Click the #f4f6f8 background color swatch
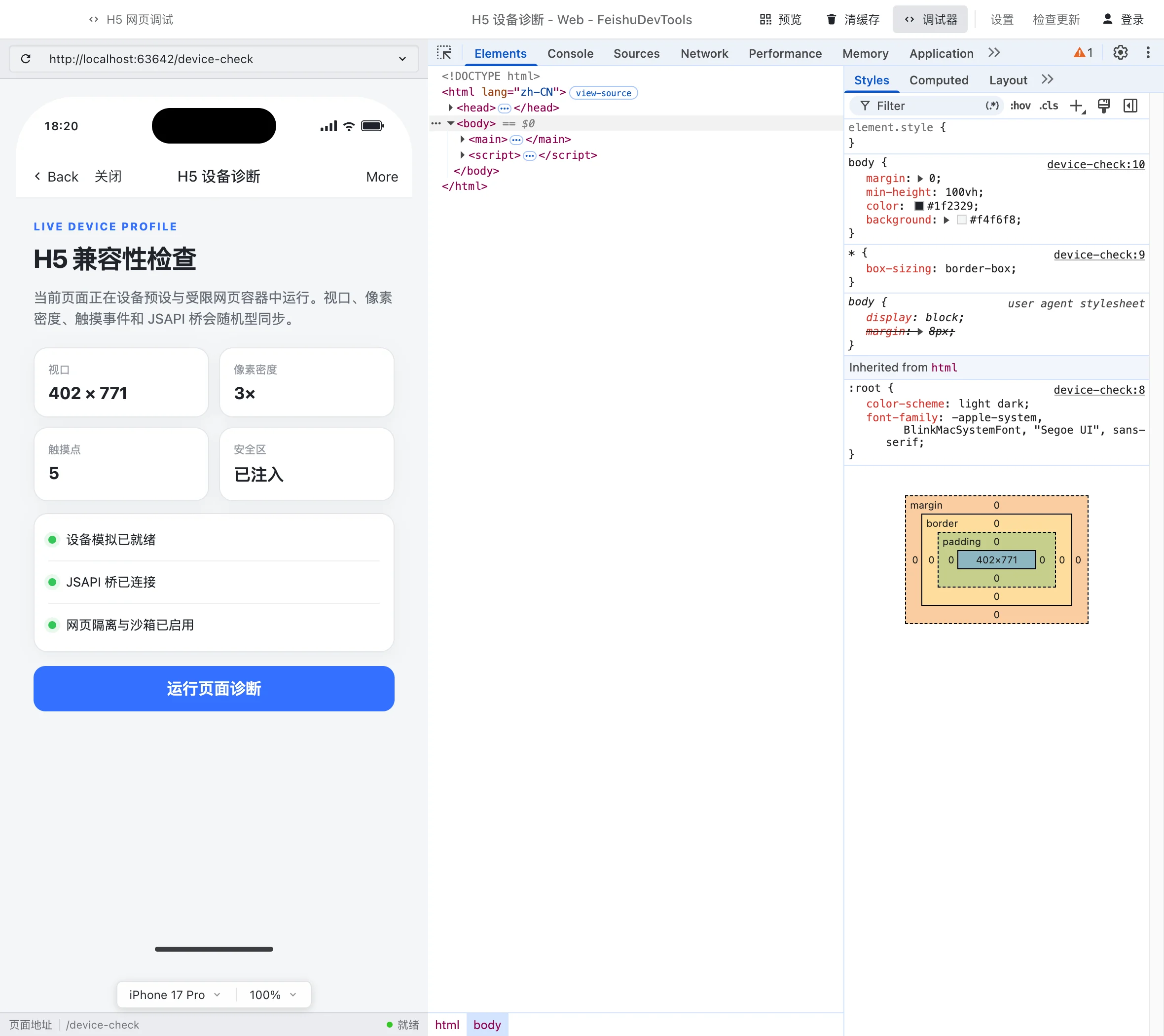 coord(962,220)
